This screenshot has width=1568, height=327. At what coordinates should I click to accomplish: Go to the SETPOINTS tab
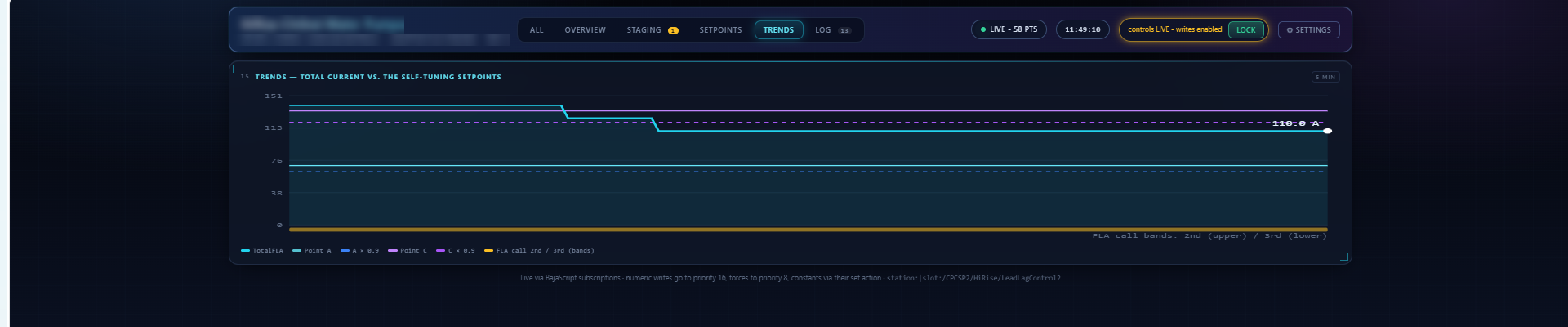pyautogui.click(x=720, y=30)
